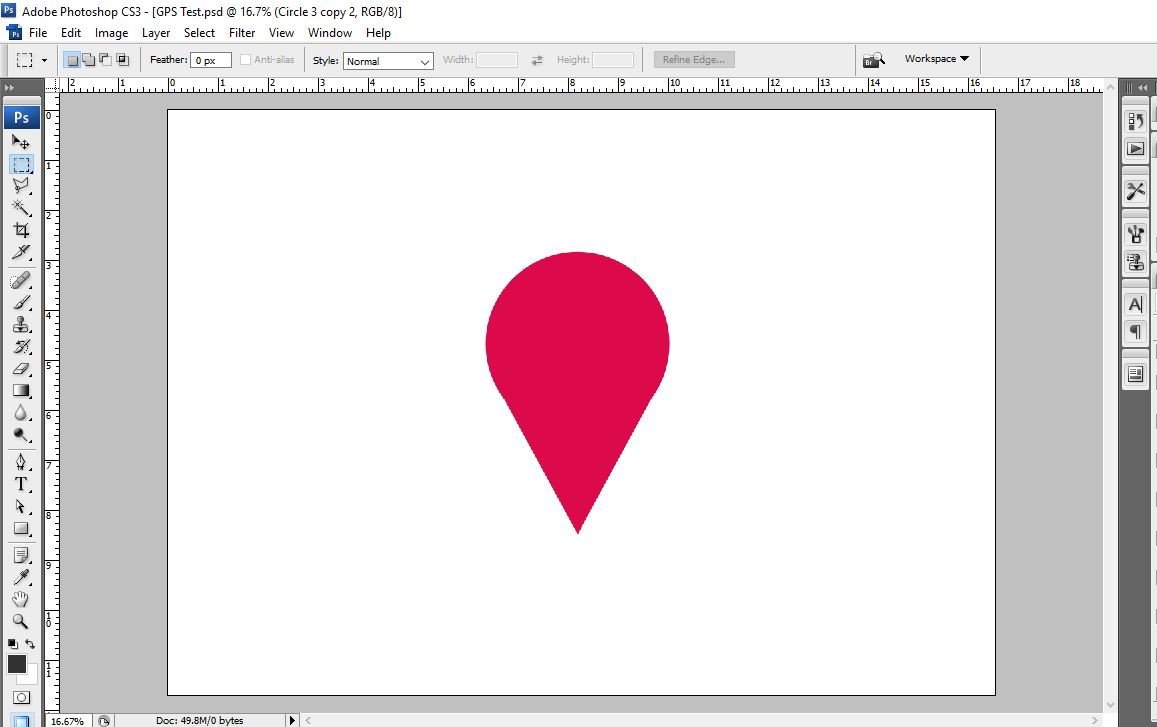Expand the collapsed panel dock

point(1142,87)
